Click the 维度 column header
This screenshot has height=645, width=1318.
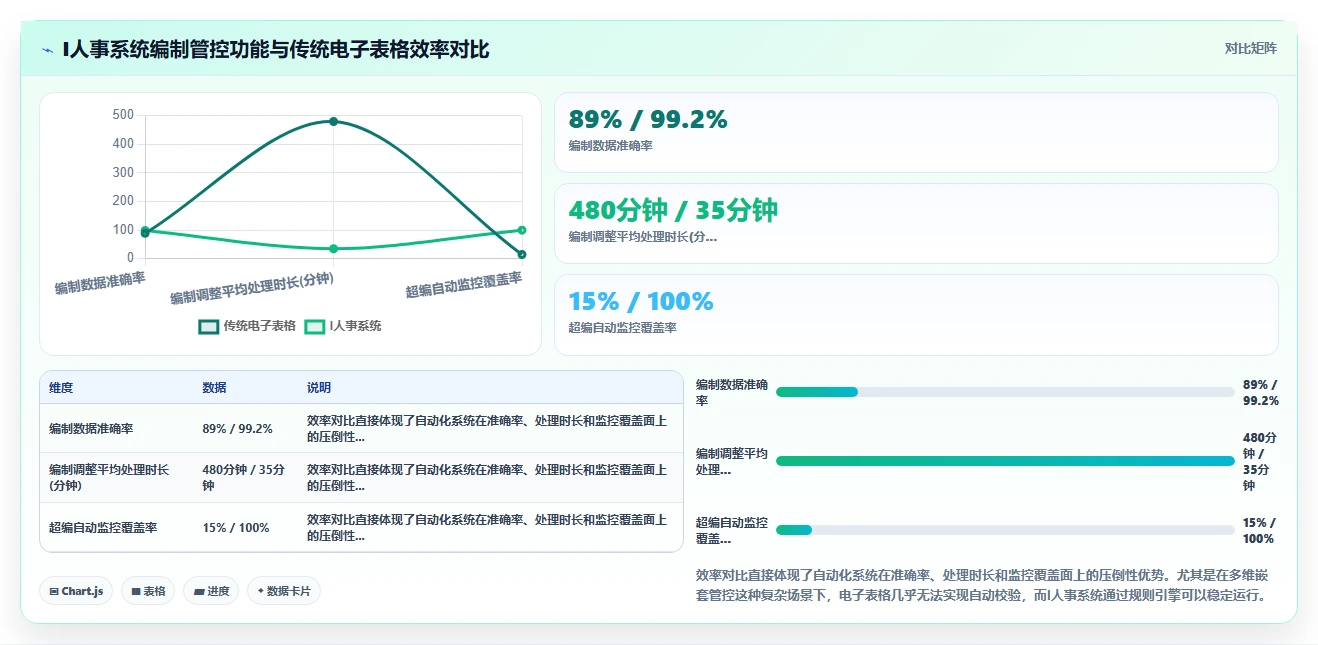[61, 388]
